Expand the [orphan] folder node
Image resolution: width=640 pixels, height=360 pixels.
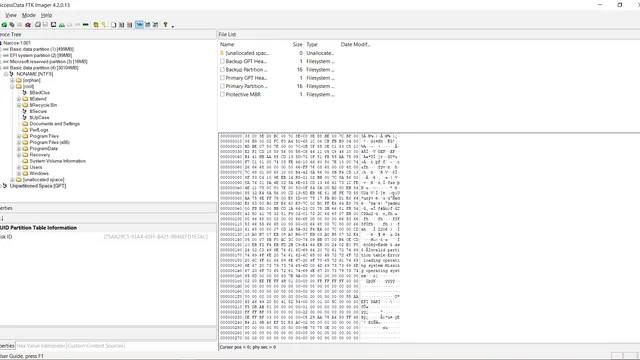click(x=12, y=80)
